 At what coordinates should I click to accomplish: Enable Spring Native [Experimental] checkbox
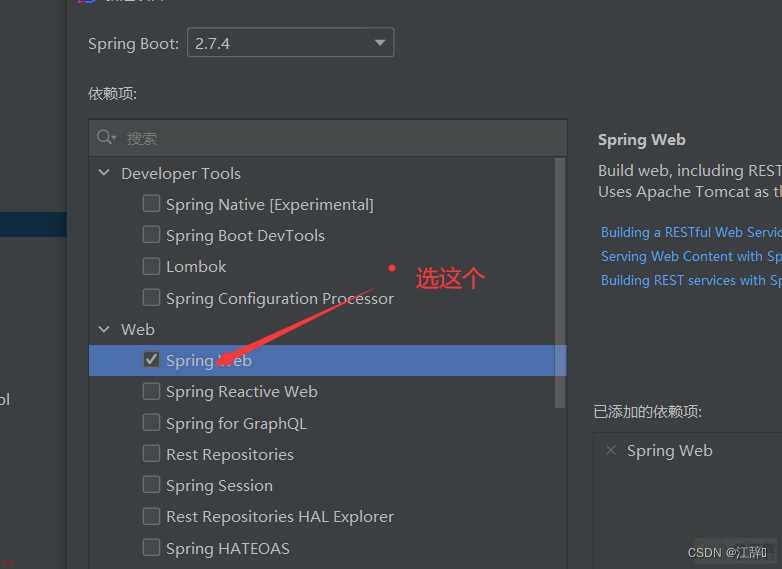pos(151,203)
